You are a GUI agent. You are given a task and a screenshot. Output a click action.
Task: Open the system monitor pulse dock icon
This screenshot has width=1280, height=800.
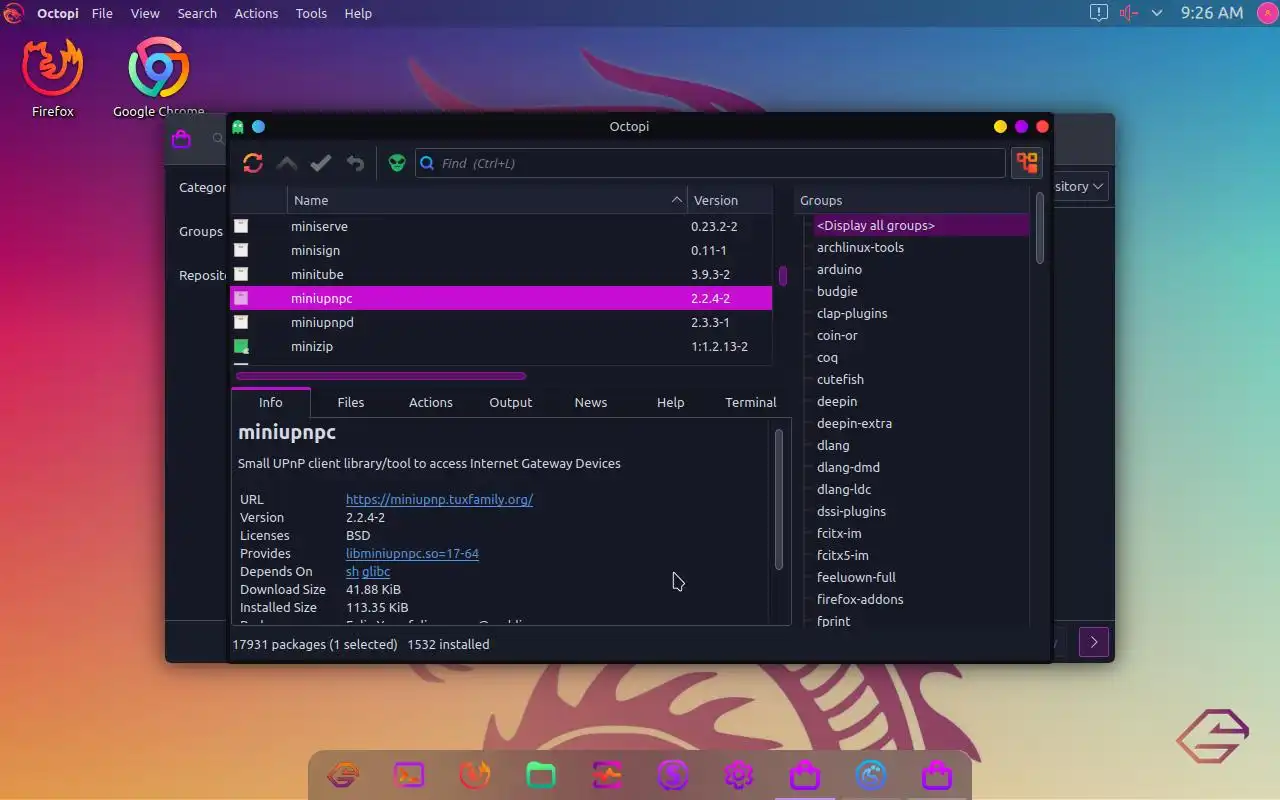coord(607,775)
